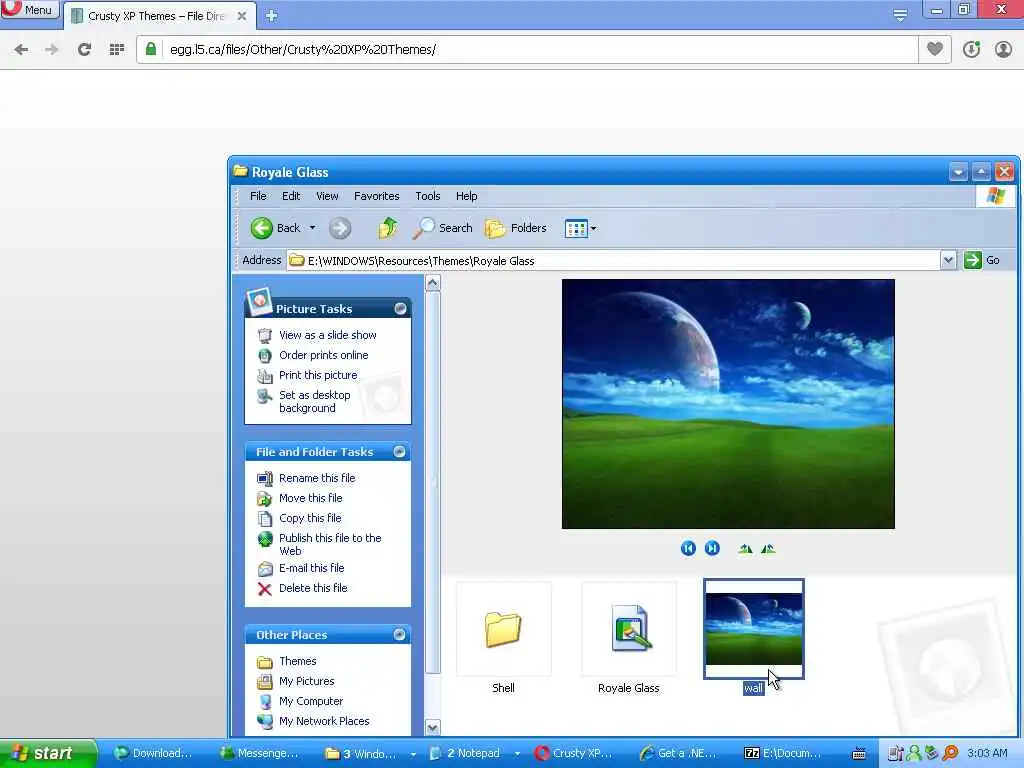Click Print this picture

tap(318, 375)
